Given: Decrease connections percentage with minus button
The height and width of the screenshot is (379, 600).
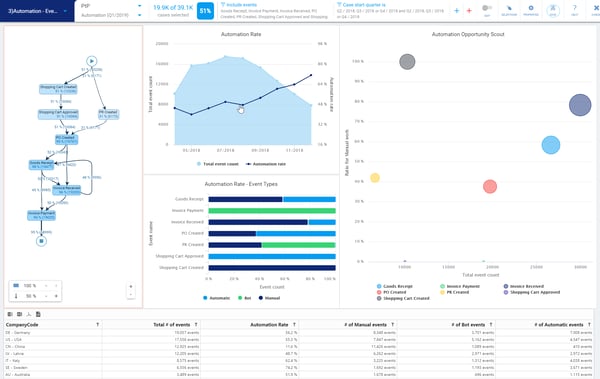Looking at the screenshot, I should click(46, 296).
